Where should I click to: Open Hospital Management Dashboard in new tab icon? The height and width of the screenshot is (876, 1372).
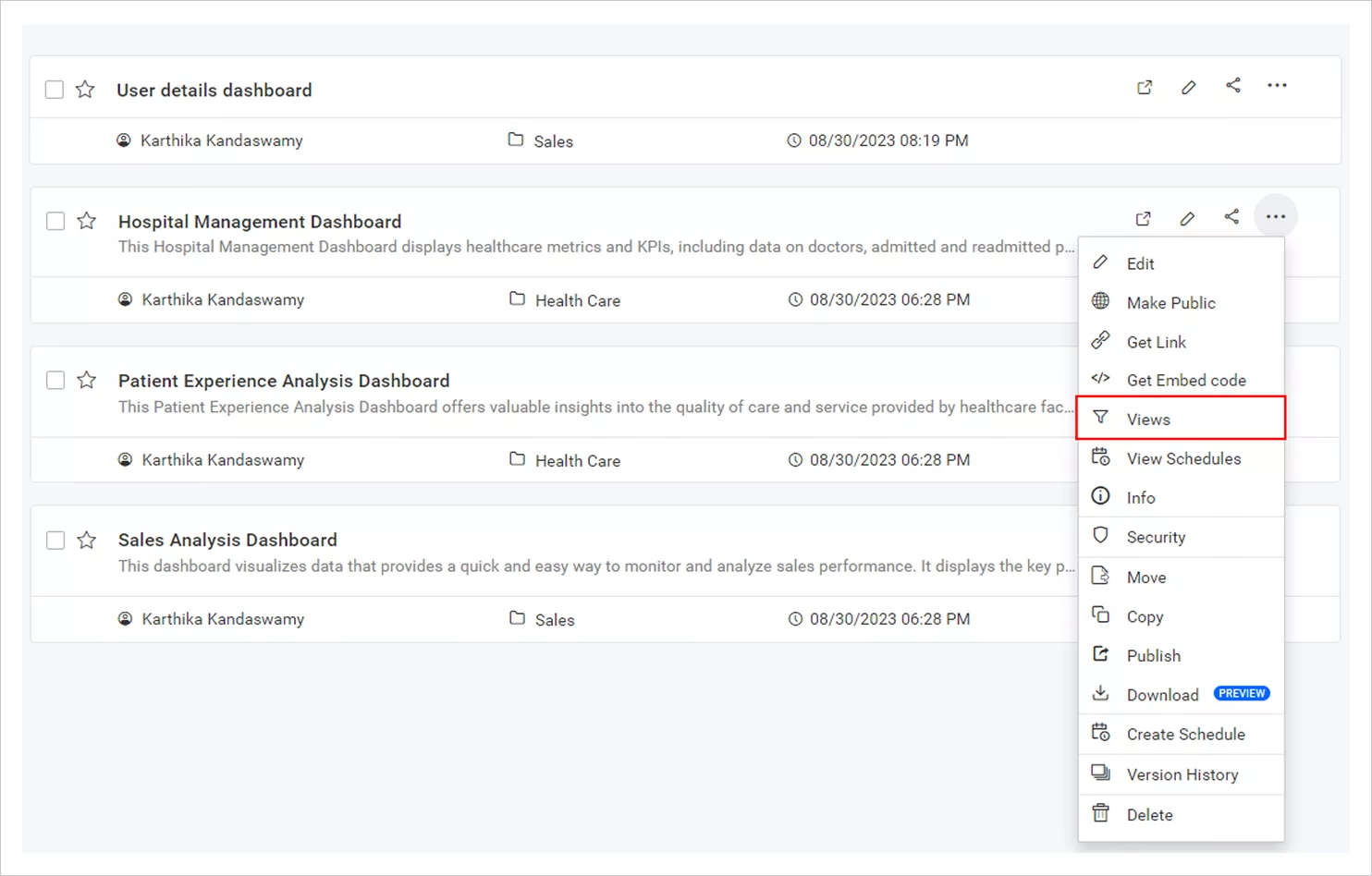[1144, 219]
